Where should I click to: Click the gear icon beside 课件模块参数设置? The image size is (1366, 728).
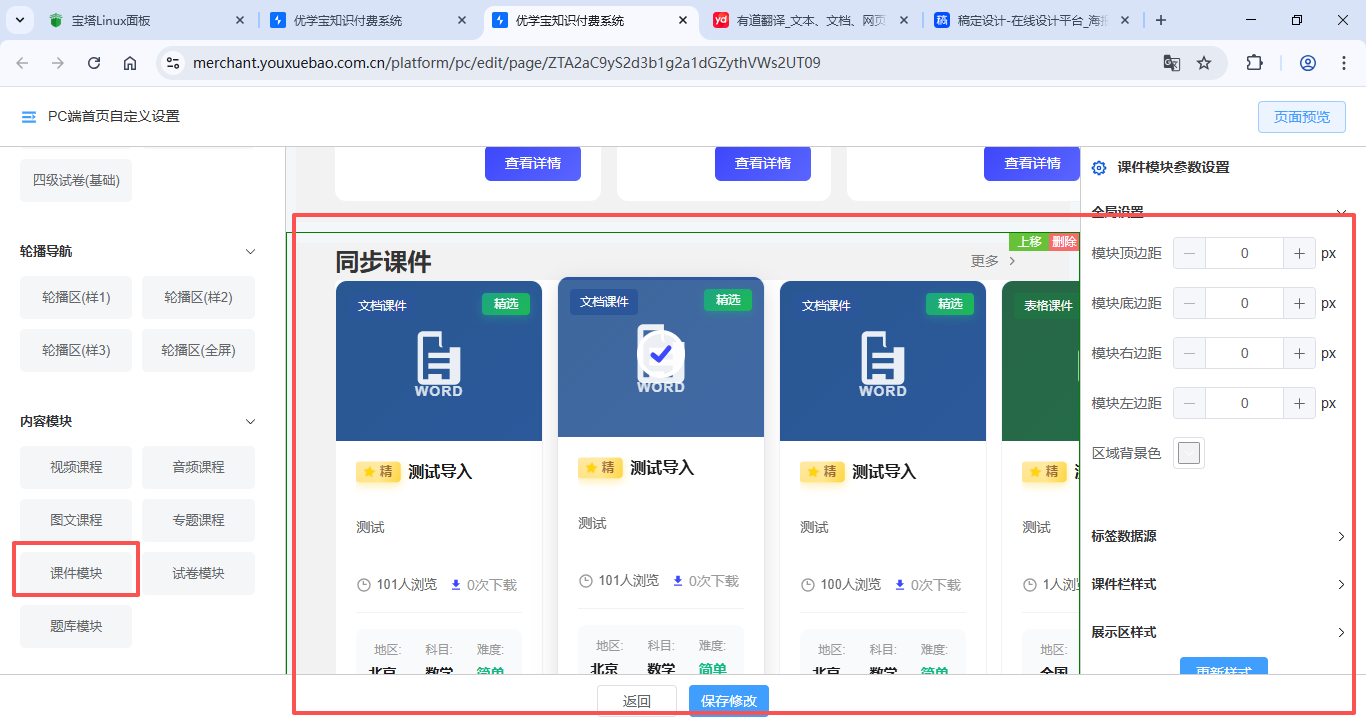[x=1099, y=168]
